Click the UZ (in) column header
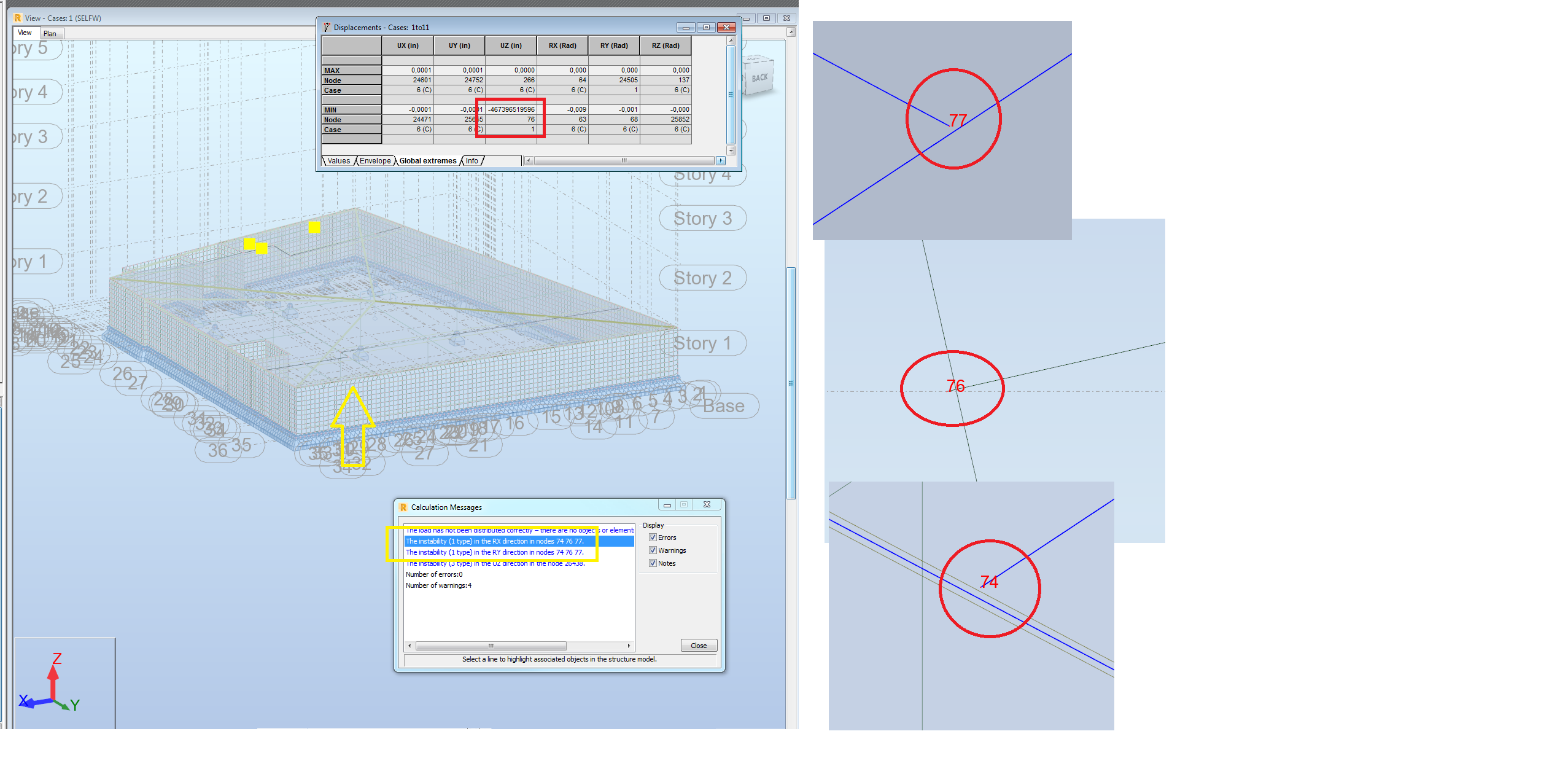Image resolution: width=1568 pixels, height=758 pixels. pos(511,45)
